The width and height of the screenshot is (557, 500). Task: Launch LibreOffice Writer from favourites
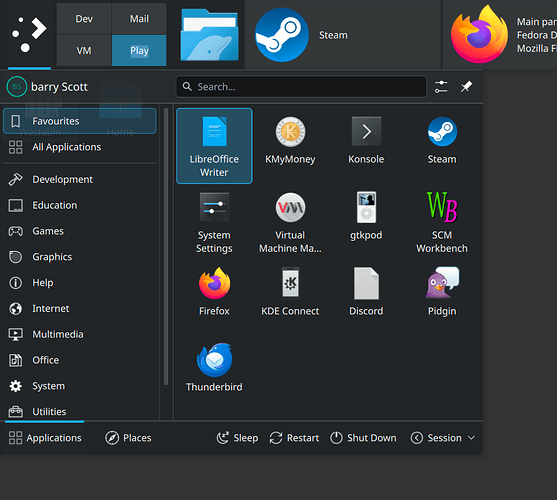coord(214,146)
